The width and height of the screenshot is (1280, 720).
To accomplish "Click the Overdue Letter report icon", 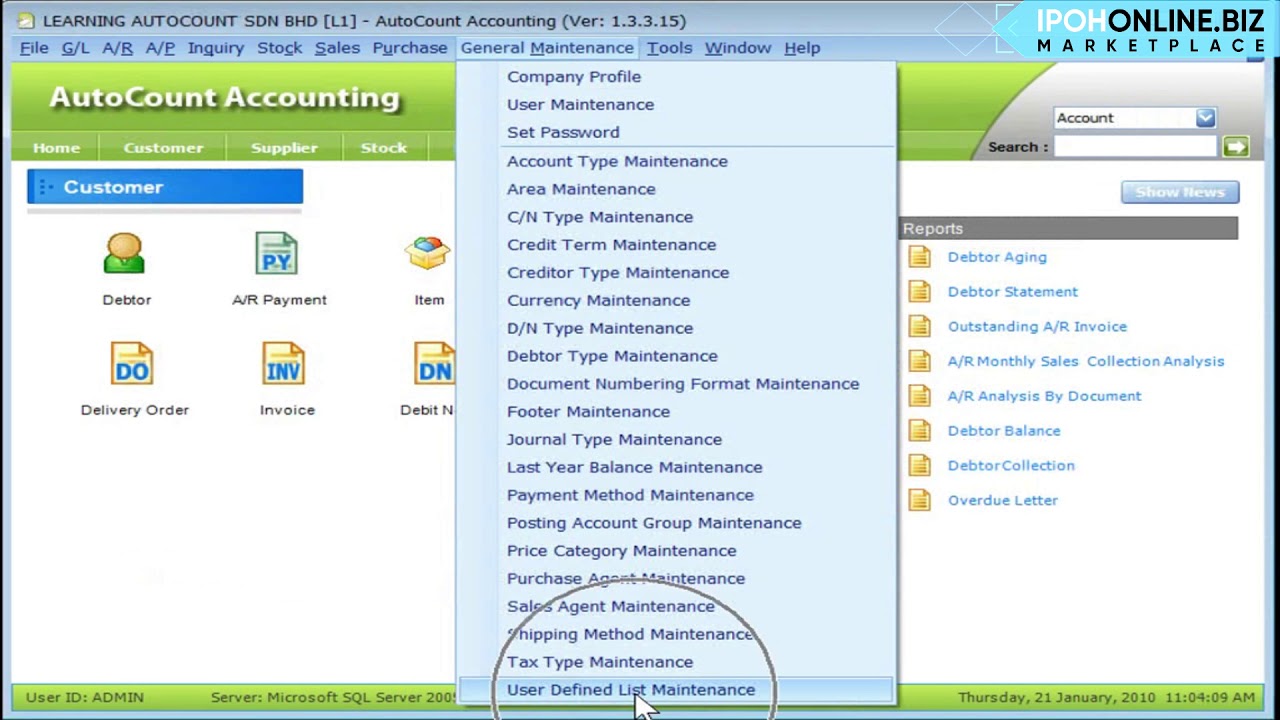I will [x=919, y=500].
